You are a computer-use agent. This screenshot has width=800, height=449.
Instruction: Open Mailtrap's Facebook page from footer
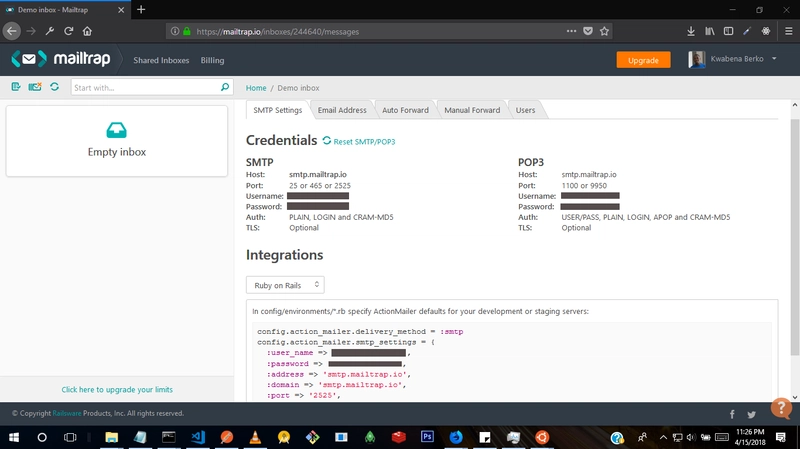[731, 414]
